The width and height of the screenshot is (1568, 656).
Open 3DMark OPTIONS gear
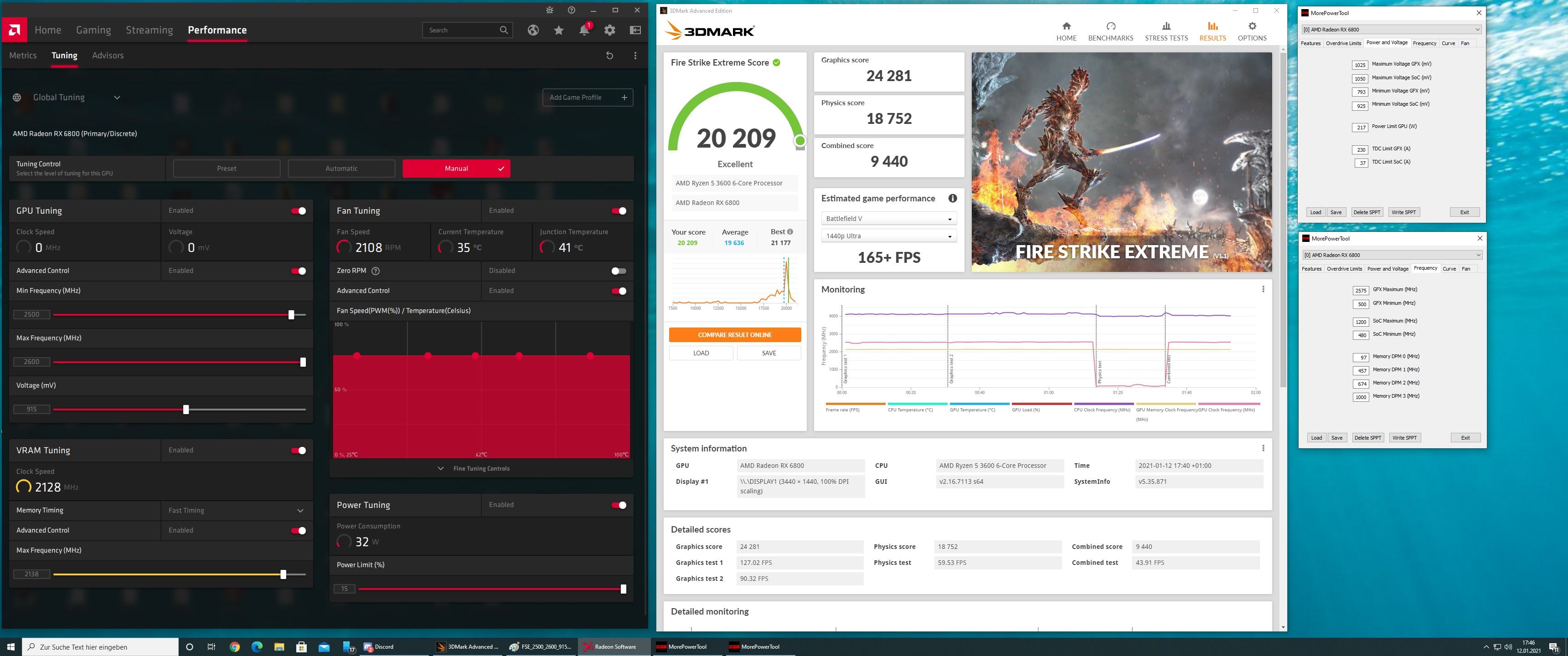click(1252, 31)
